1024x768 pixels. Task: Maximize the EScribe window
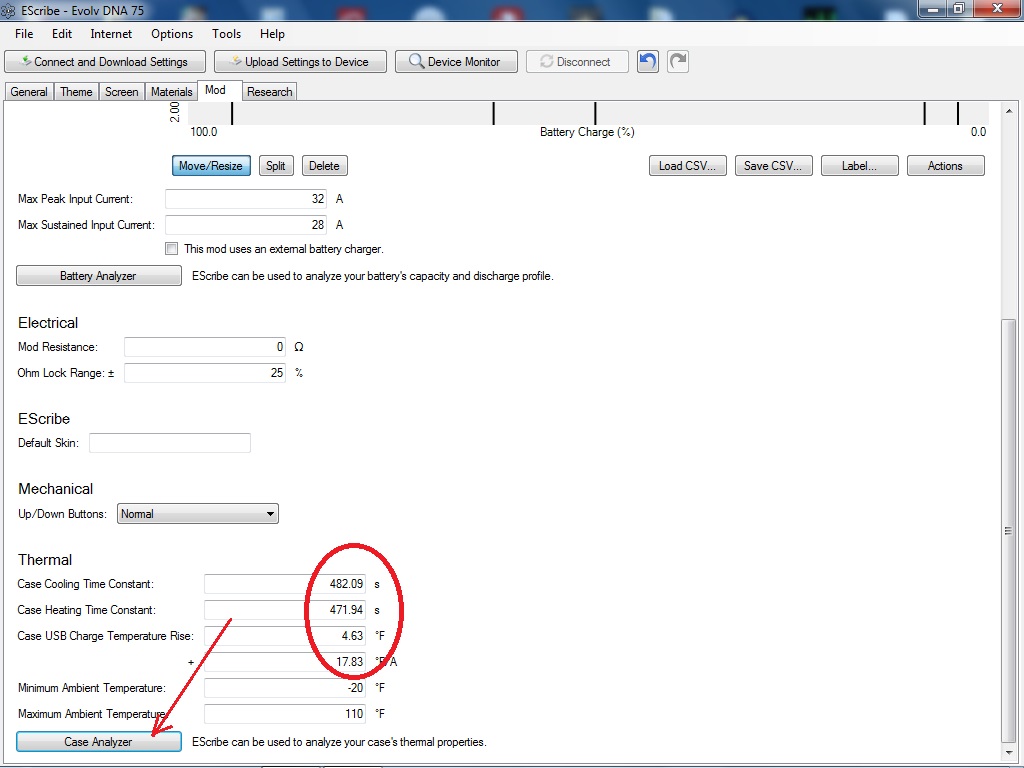point(959,8)
